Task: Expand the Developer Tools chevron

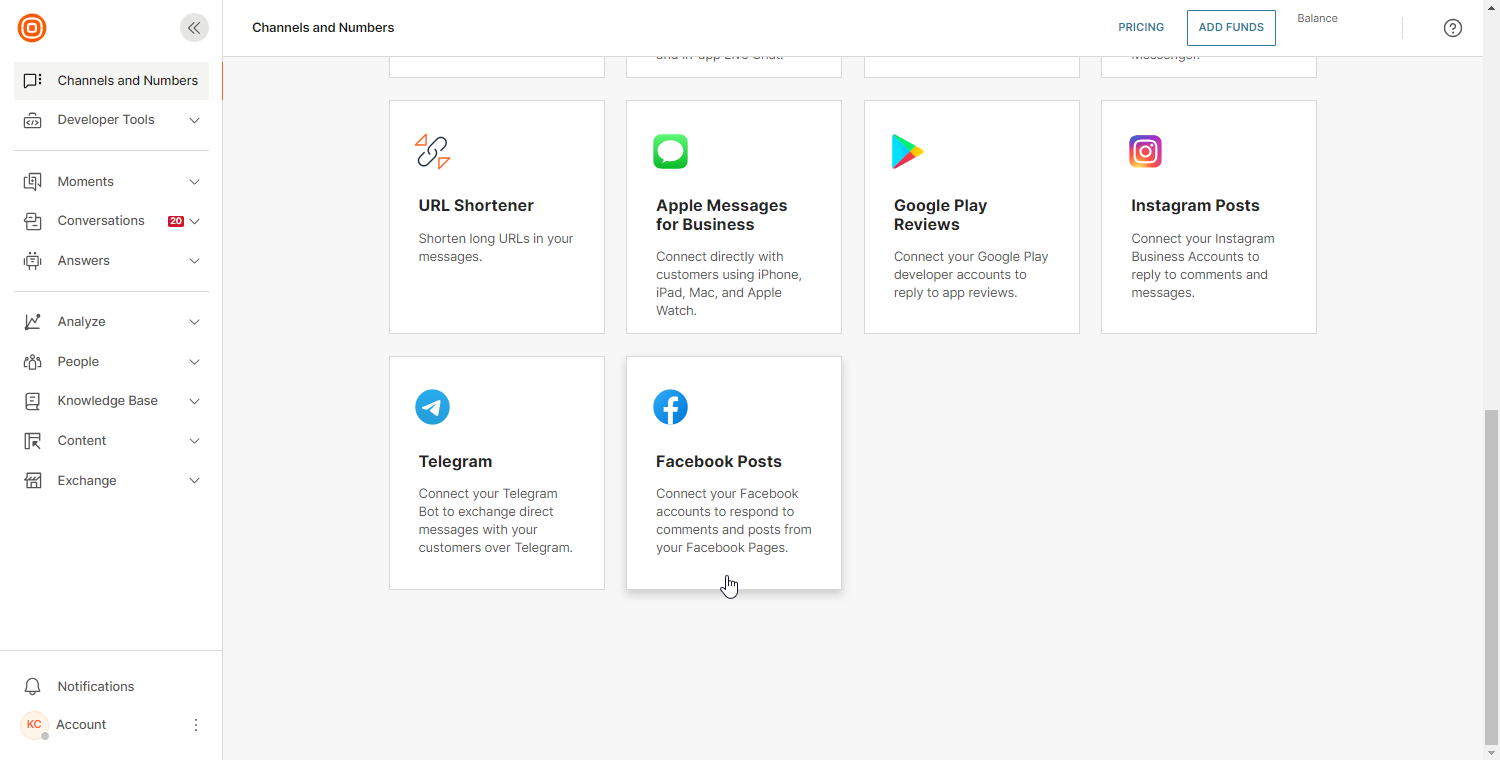Action: pyautogui.click(x=195, y=120)
